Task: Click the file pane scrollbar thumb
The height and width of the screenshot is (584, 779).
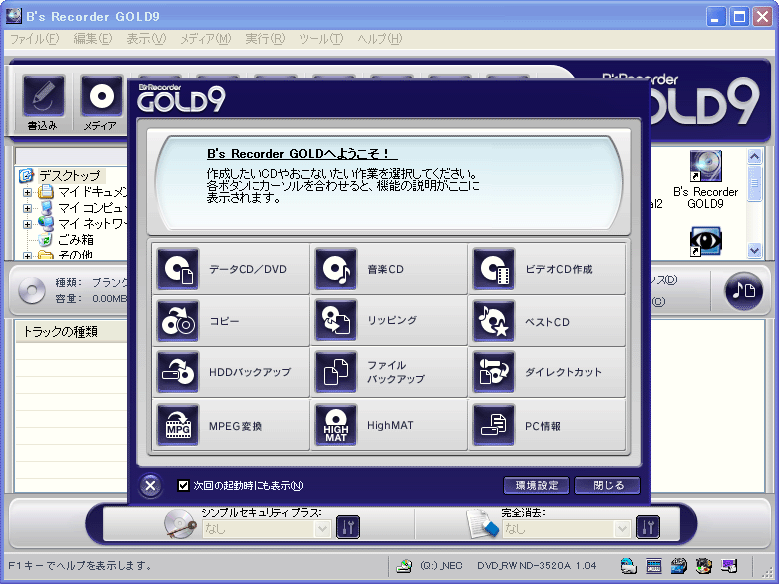Action: pyautogui.click(x=754, y=182)
